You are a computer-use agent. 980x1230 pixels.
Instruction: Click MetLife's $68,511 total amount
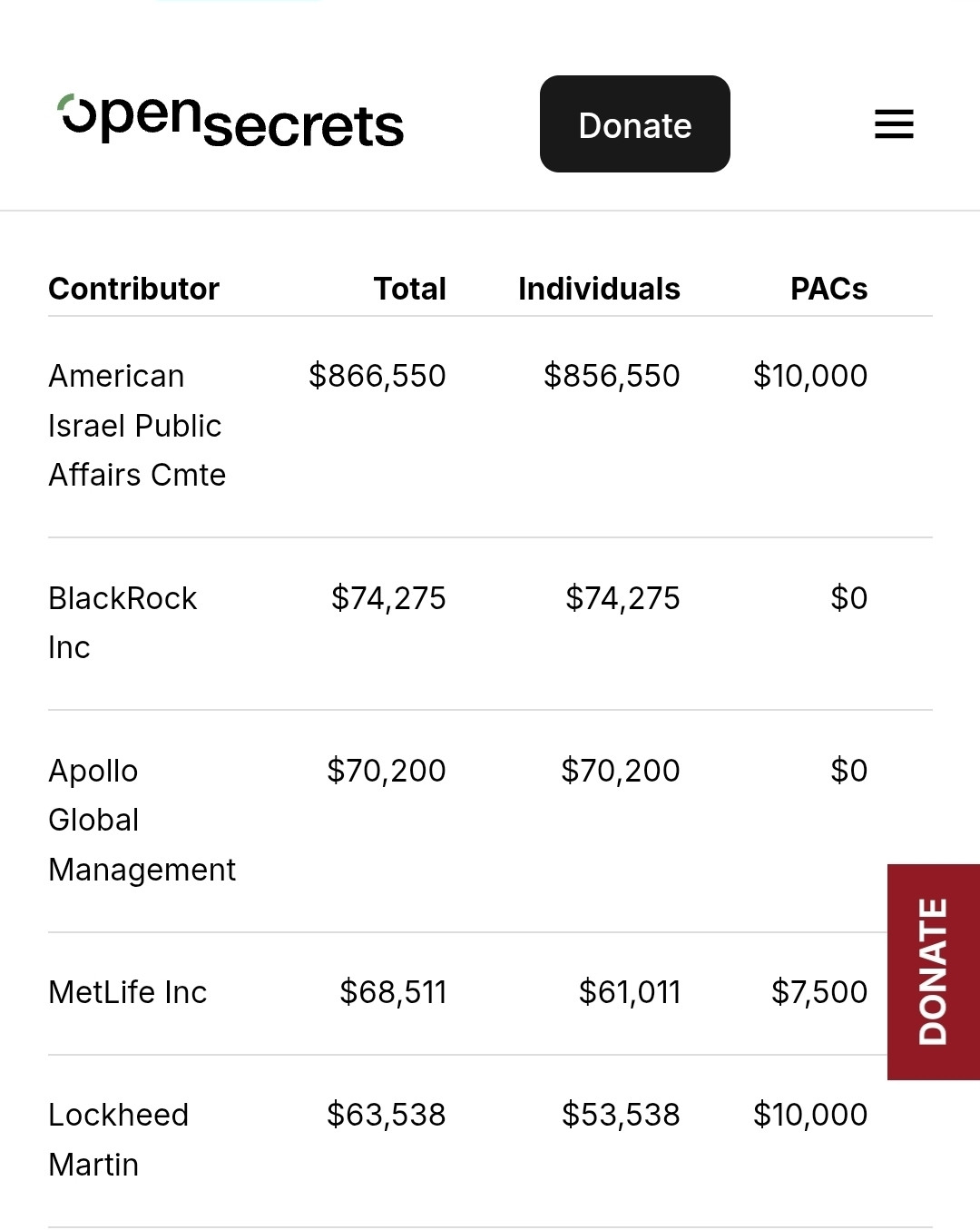point(393,992)
